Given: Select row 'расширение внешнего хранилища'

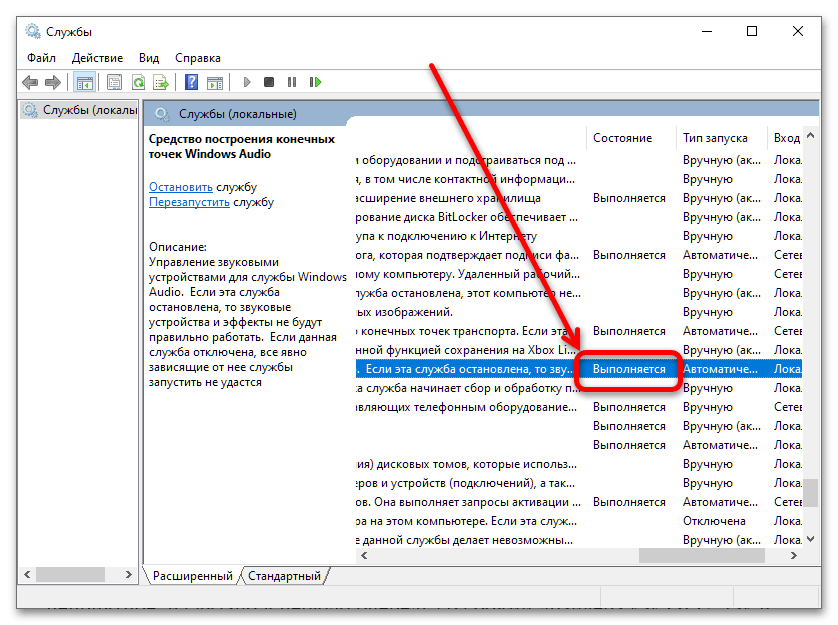Looking at the screenshot, I should 579,198.
